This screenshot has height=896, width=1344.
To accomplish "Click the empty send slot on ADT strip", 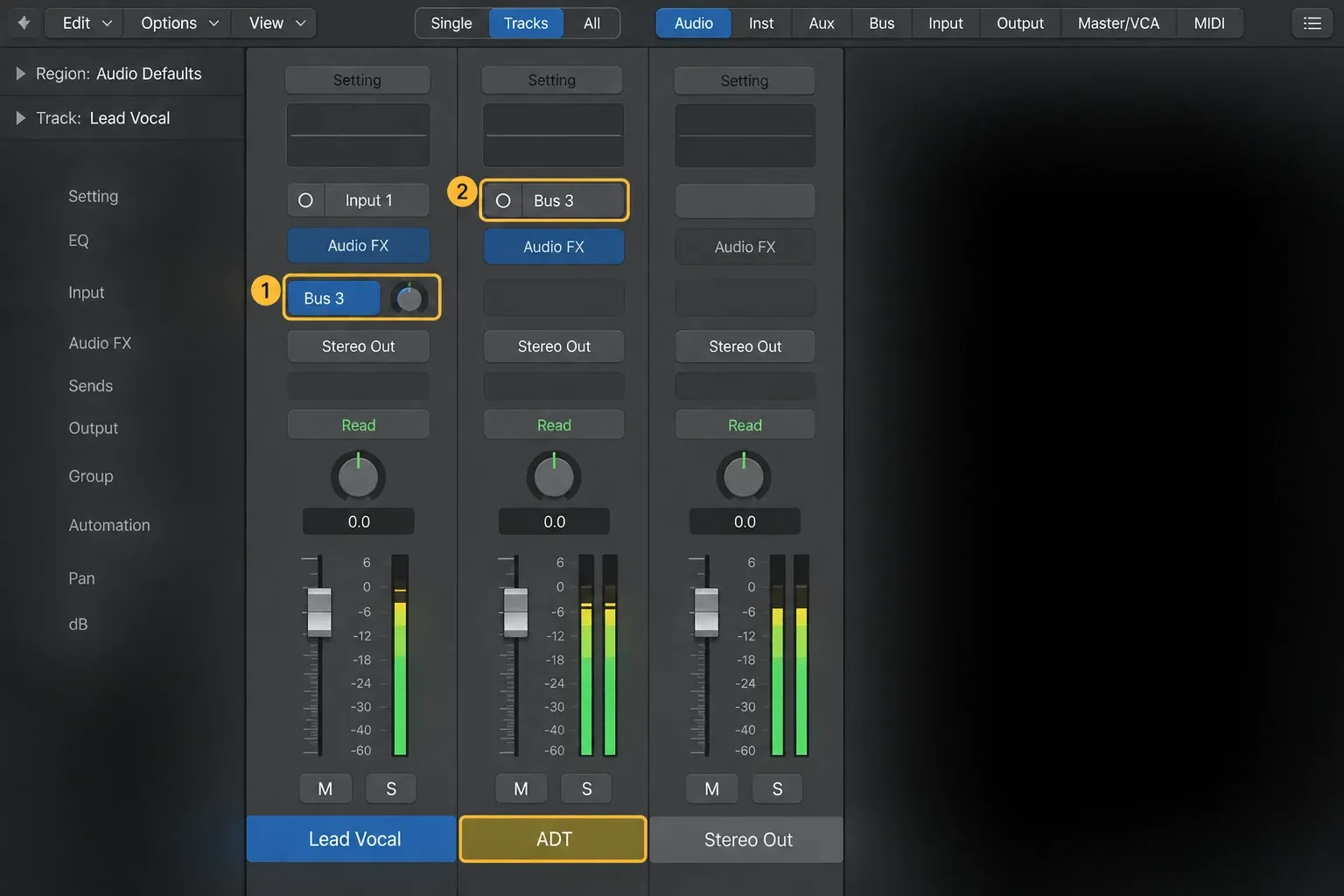I will coord(554,298).
